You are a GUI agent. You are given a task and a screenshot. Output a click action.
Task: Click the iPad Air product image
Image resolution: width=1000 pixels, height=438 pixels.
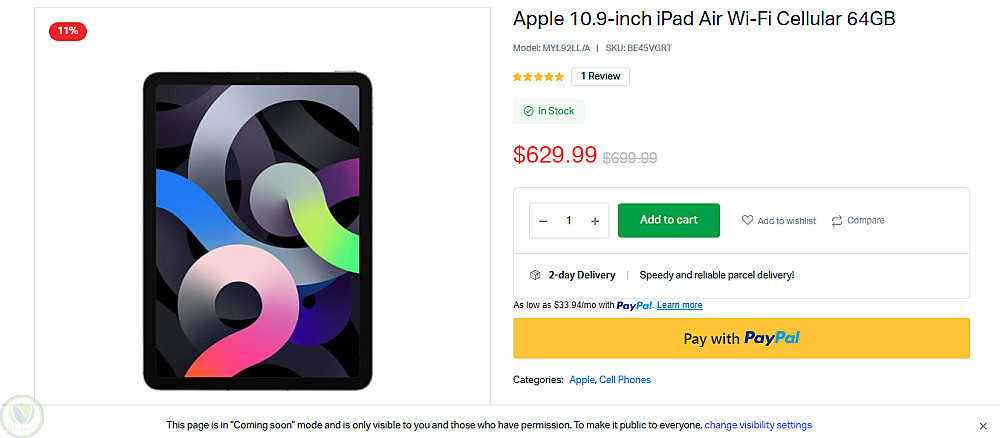(257, 229)
